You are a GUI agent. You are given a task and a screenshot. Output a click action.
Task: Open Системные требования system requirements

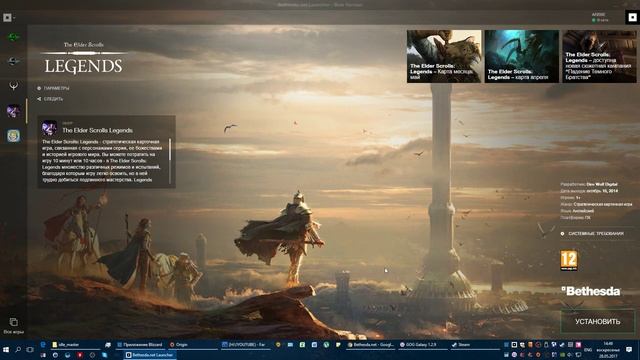(x=592, y=233)
